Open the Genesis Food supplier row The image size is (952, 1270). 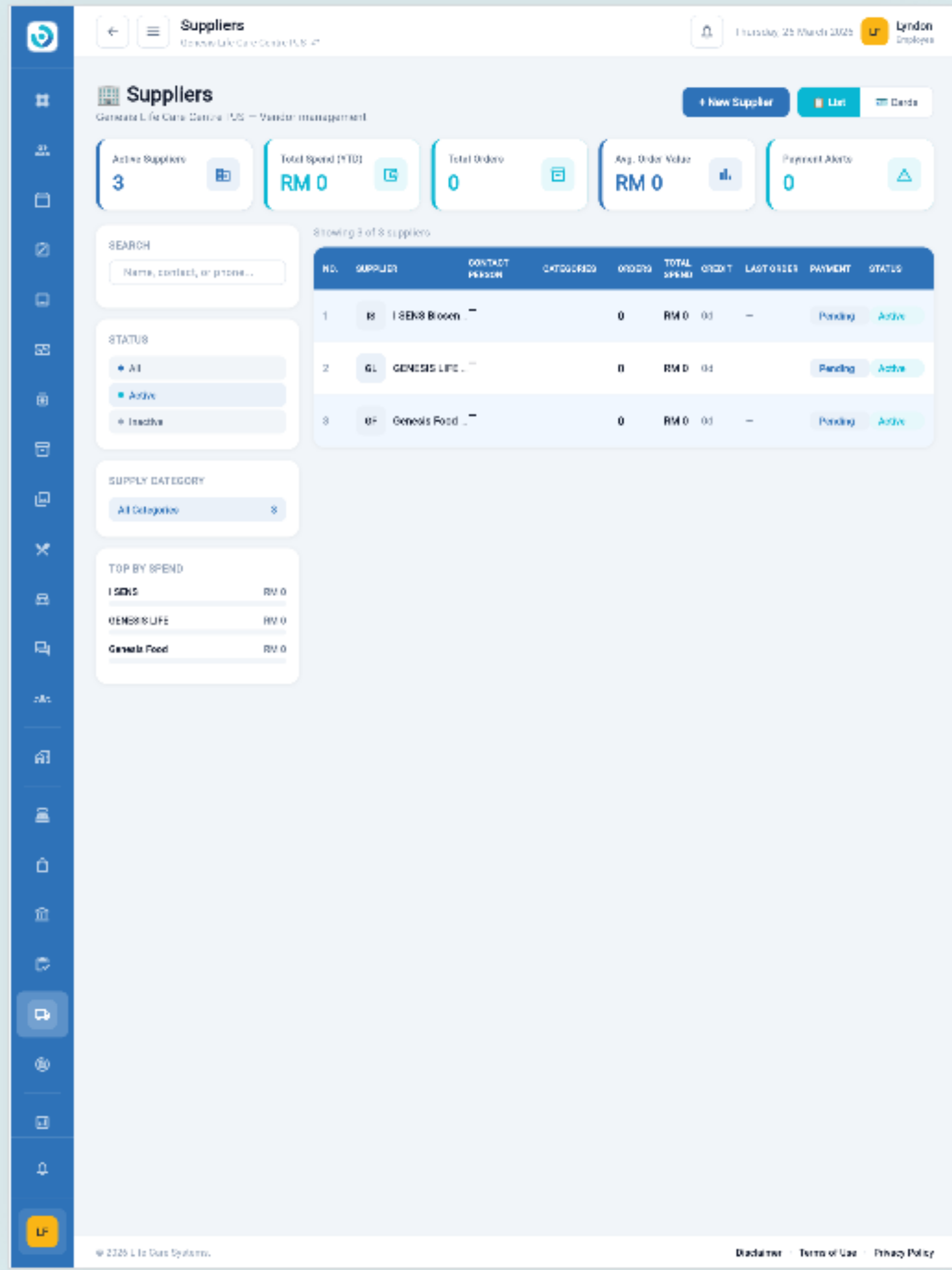pos(623,421)
